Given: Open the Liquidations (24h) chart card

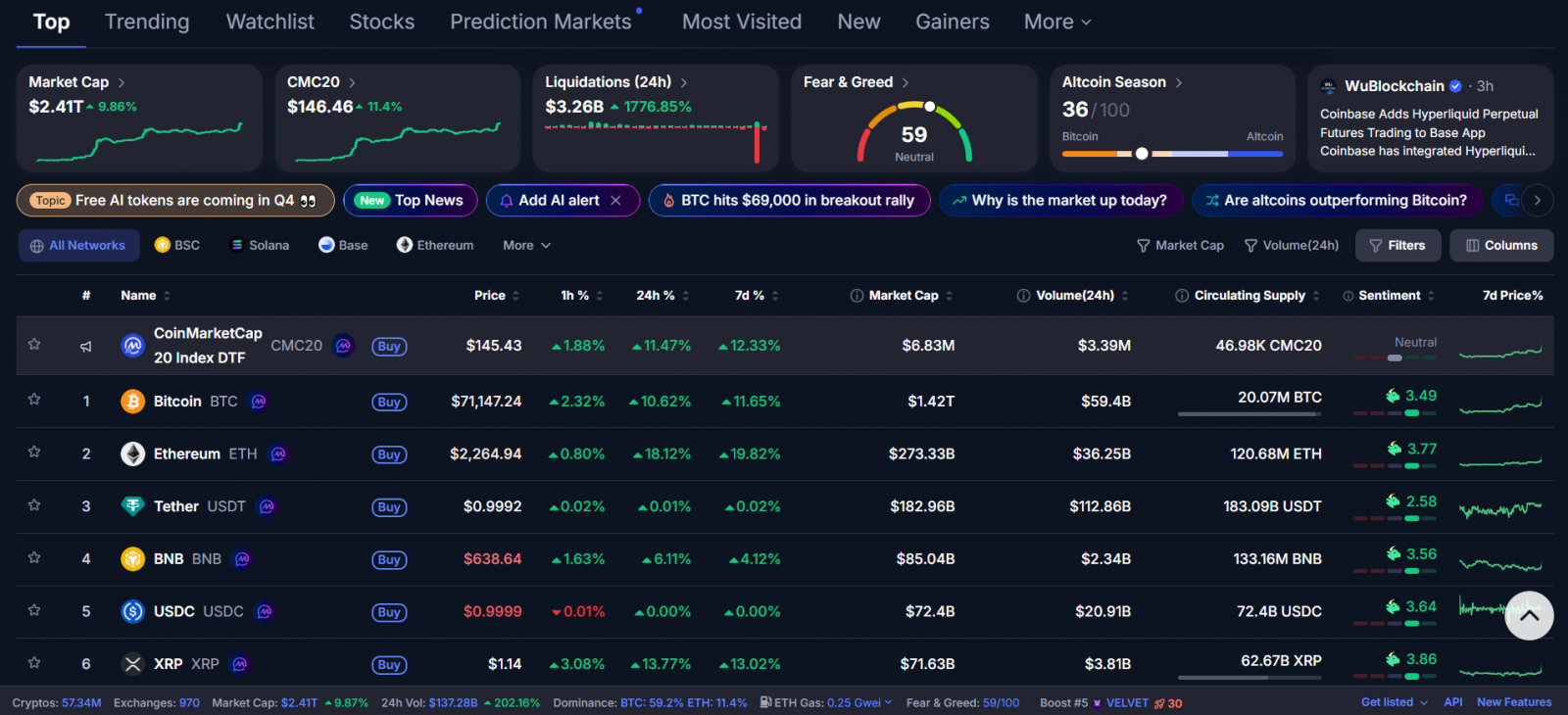Looking at the screenshot, I should pos(656,119).
